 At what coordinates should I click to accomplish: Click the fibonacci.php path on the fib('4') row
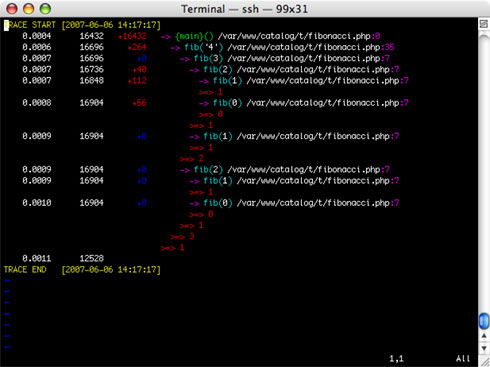pos(304,47)
